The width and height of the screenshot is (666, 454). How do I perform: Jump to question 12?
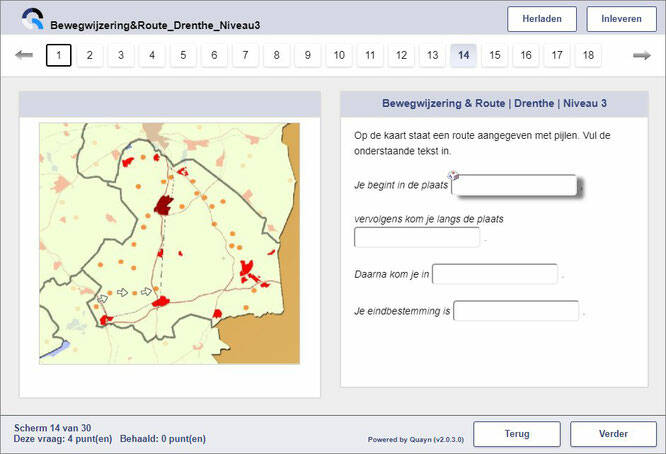401,55
